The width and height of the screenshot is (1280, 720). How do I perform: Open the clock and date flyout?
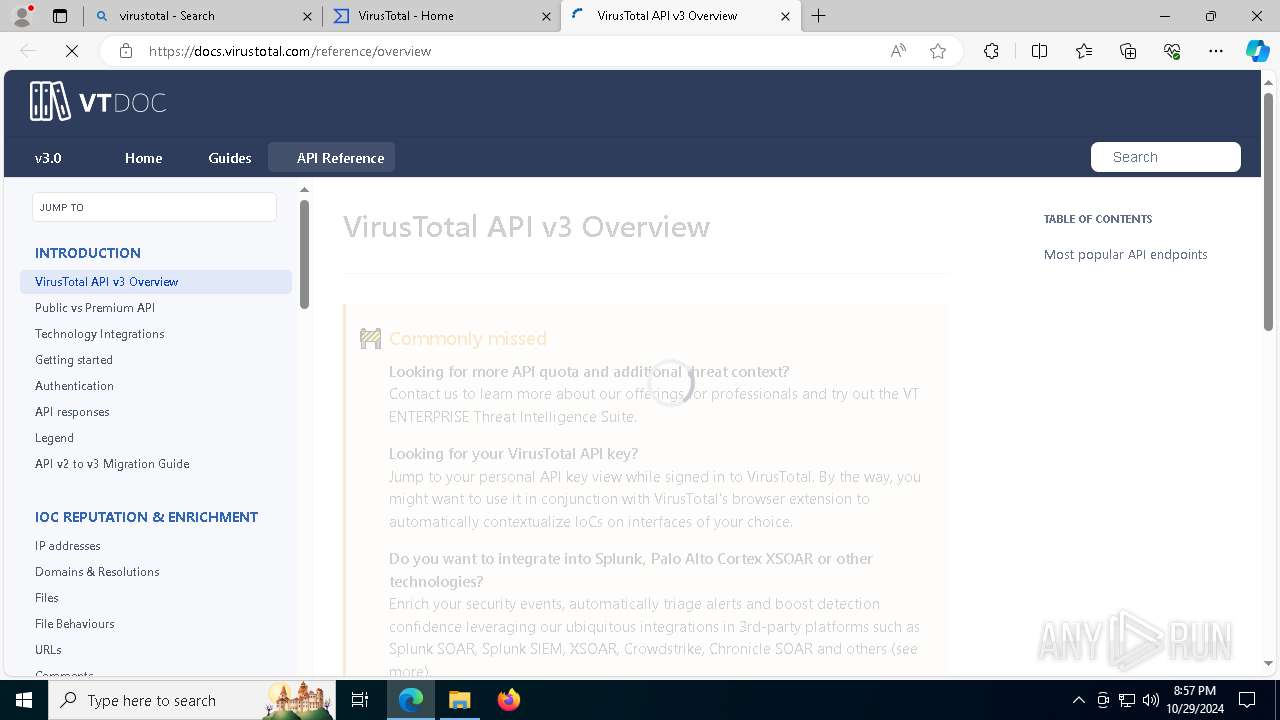point(1194,700)
